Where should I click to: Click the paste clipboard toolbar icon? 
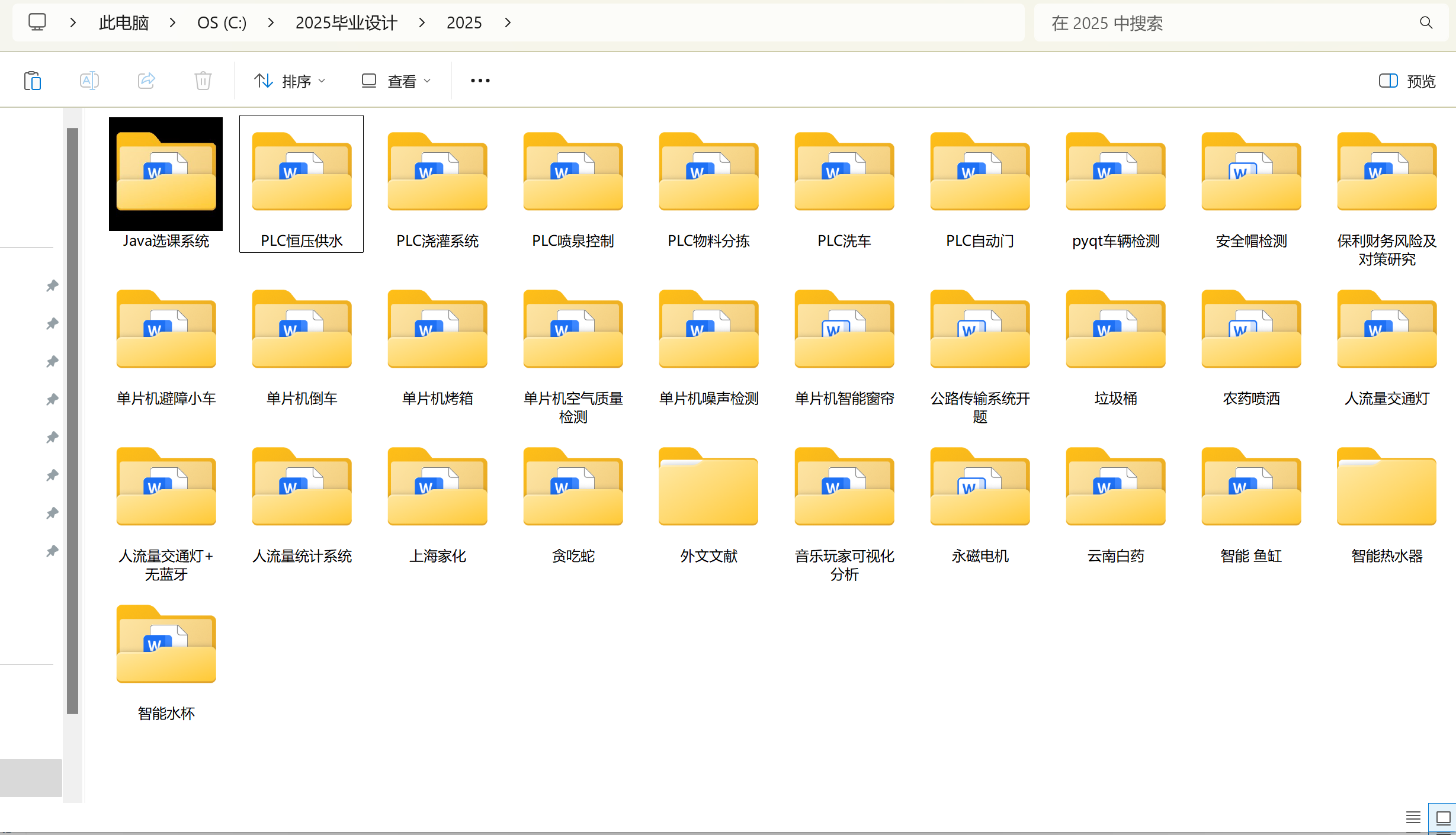tap(33, 81)
